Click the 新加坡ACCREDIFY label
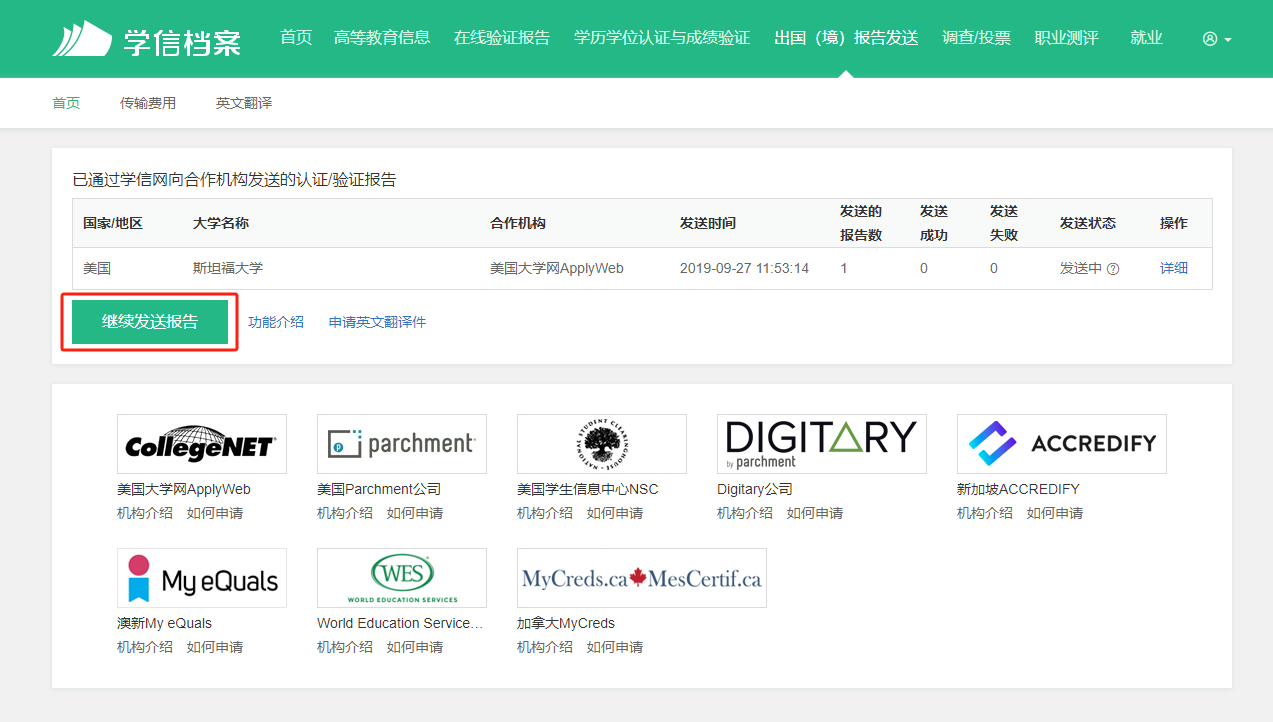1273x722 pixels. pyautogui.click(x=1018, y=489)
